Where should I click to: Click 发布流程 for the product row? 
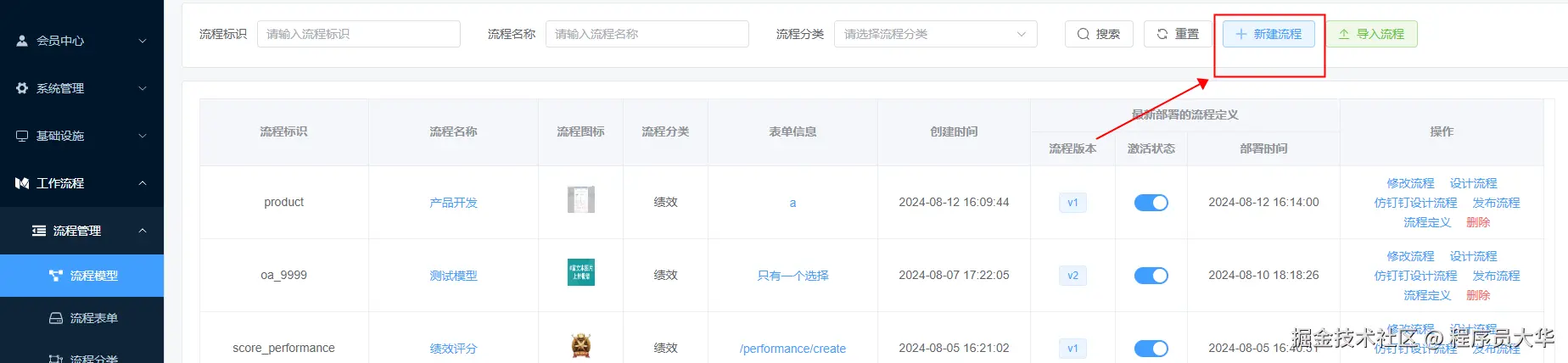(x=1497, y=203)
